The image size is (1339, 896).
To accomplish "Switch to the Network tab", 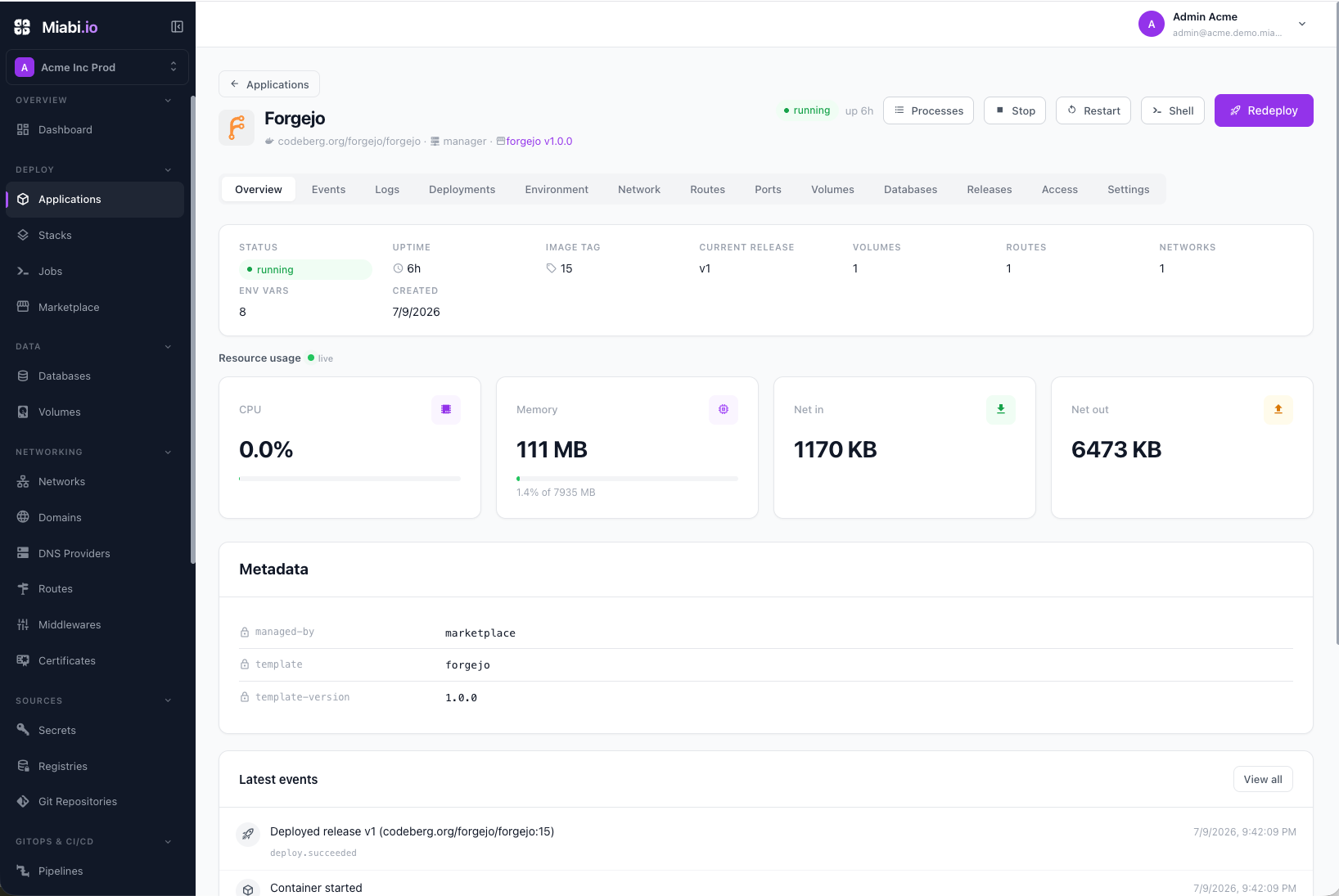I will pyautogui.click(x=639, y=189).
